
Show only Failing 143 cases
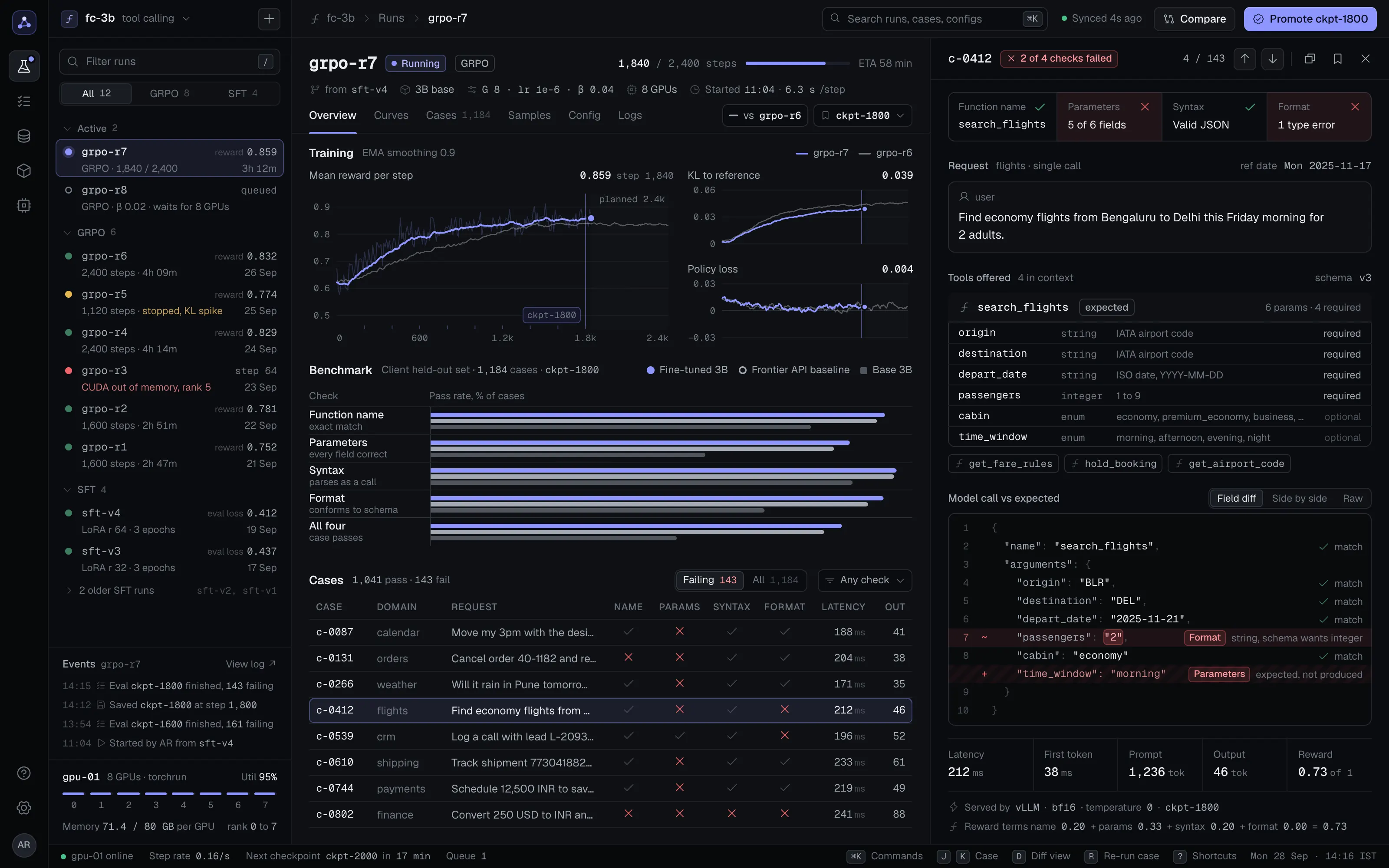[x=709, y=580]
